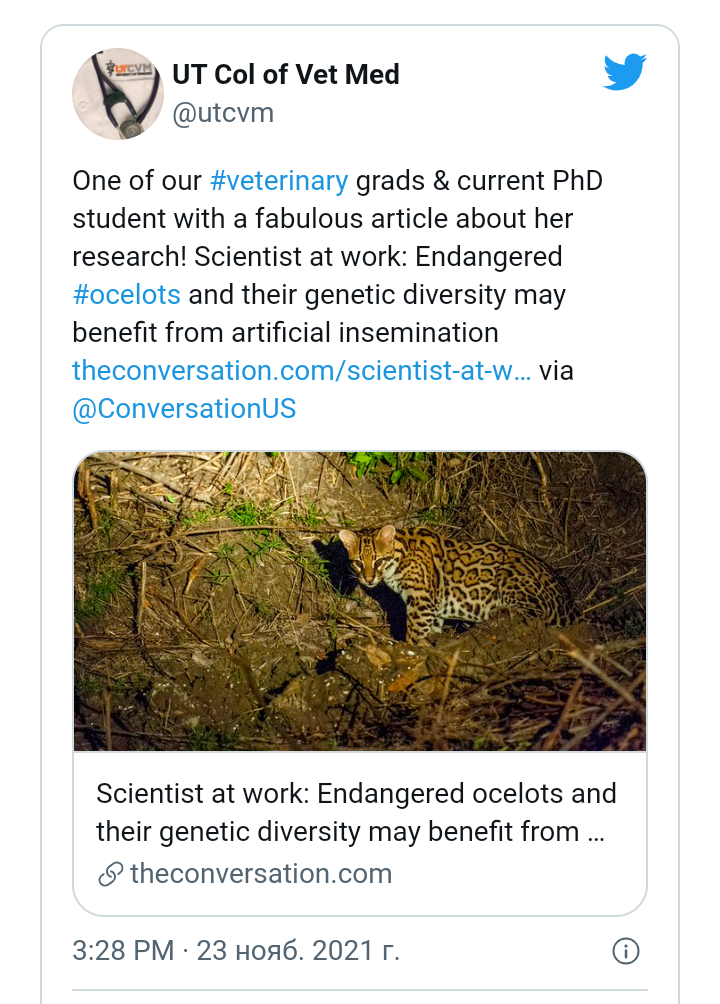Click the @utcvm handle
Image resolution: width=720 pixels, height=1004 pixels.
(x=223, y=113)
